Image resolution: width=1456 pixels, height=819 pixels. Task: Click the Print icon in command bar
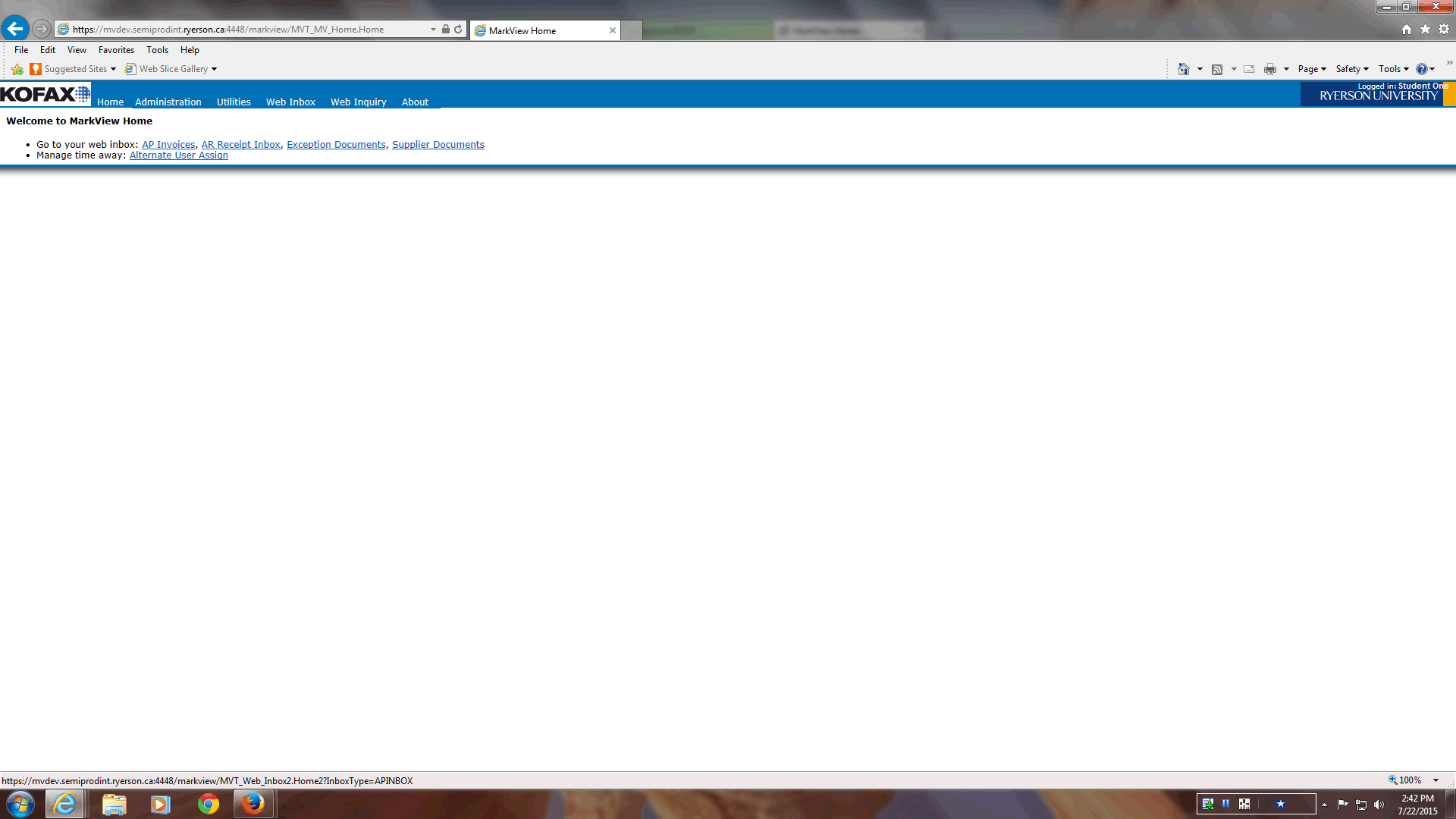[x=1269, y=69]
